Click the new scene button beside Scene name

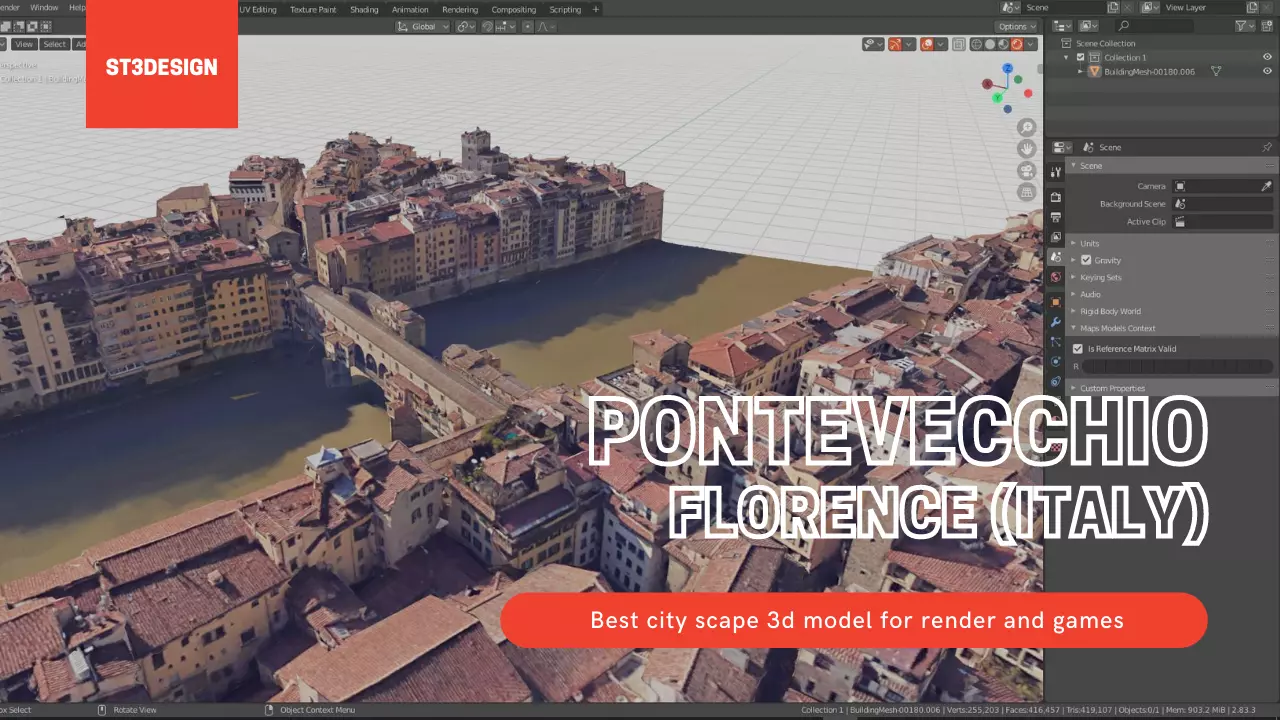coord(1113,7)
